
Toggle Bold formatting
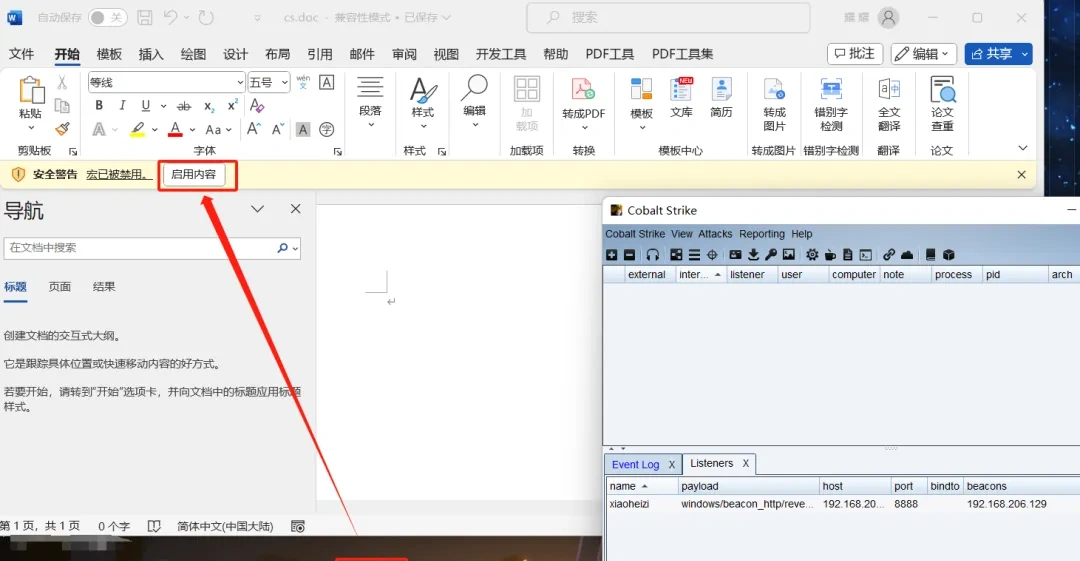99,105
